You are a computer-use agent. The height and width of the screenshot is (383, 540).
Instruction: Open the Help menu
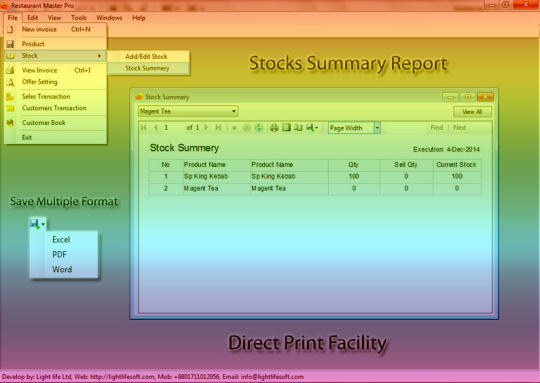(138, 18)
